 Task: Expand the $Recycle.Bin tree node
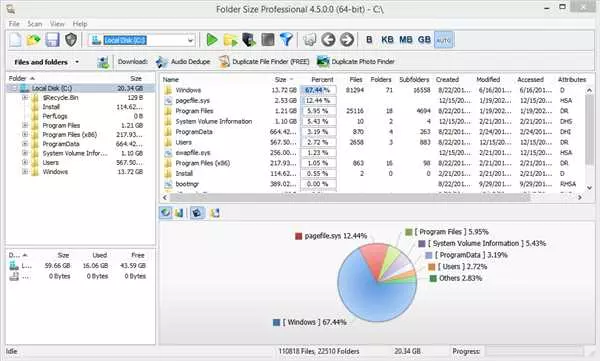25,98
